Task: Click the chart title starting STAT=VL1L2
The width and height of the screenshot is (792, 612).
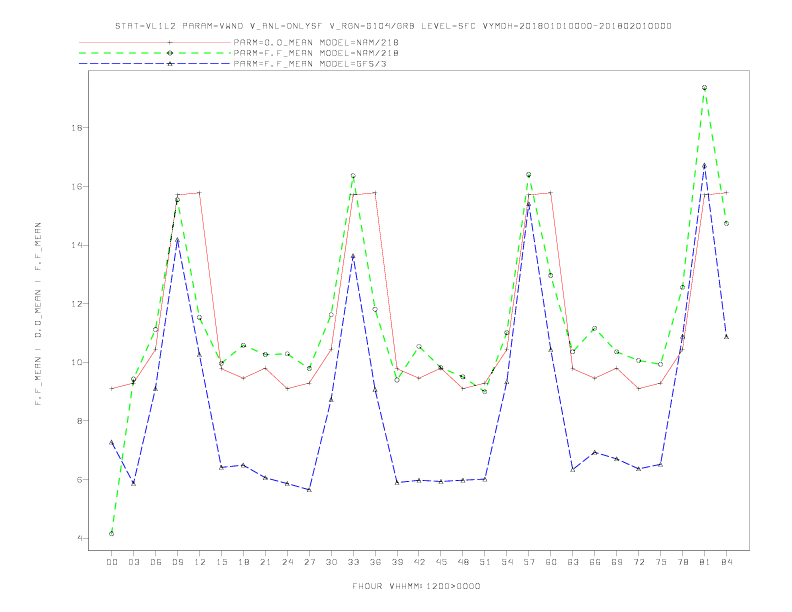Action: point(393,26)
